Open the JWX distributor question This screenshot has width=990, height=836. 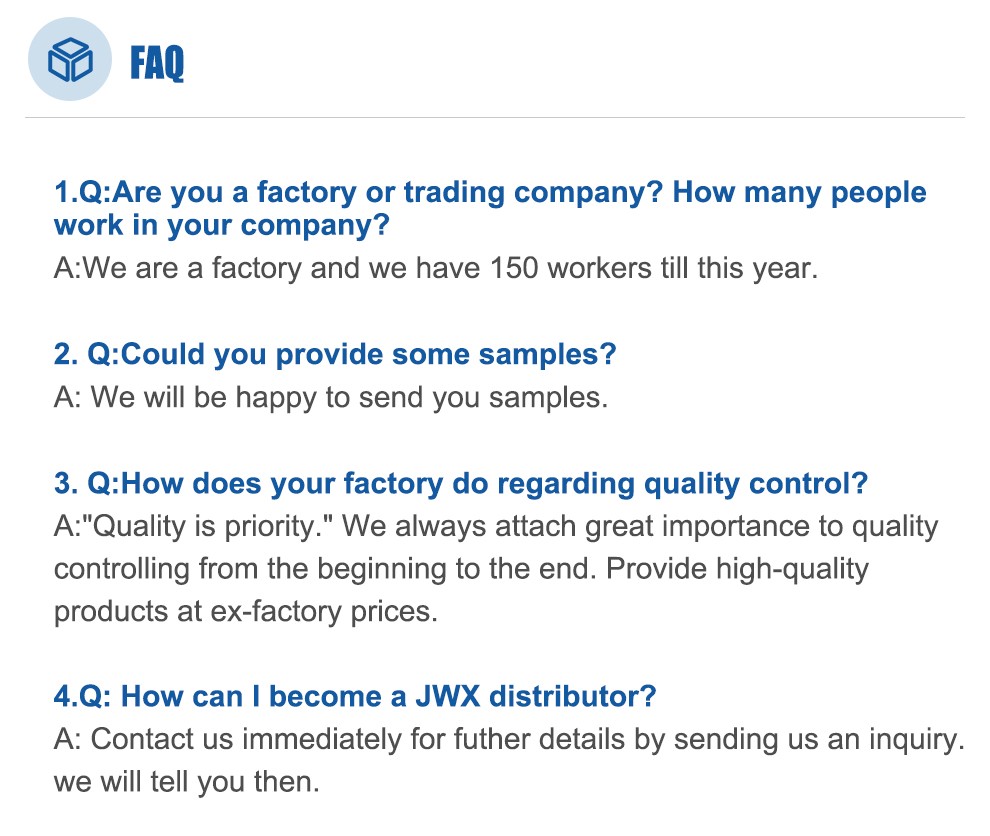(x=355, y=697)
